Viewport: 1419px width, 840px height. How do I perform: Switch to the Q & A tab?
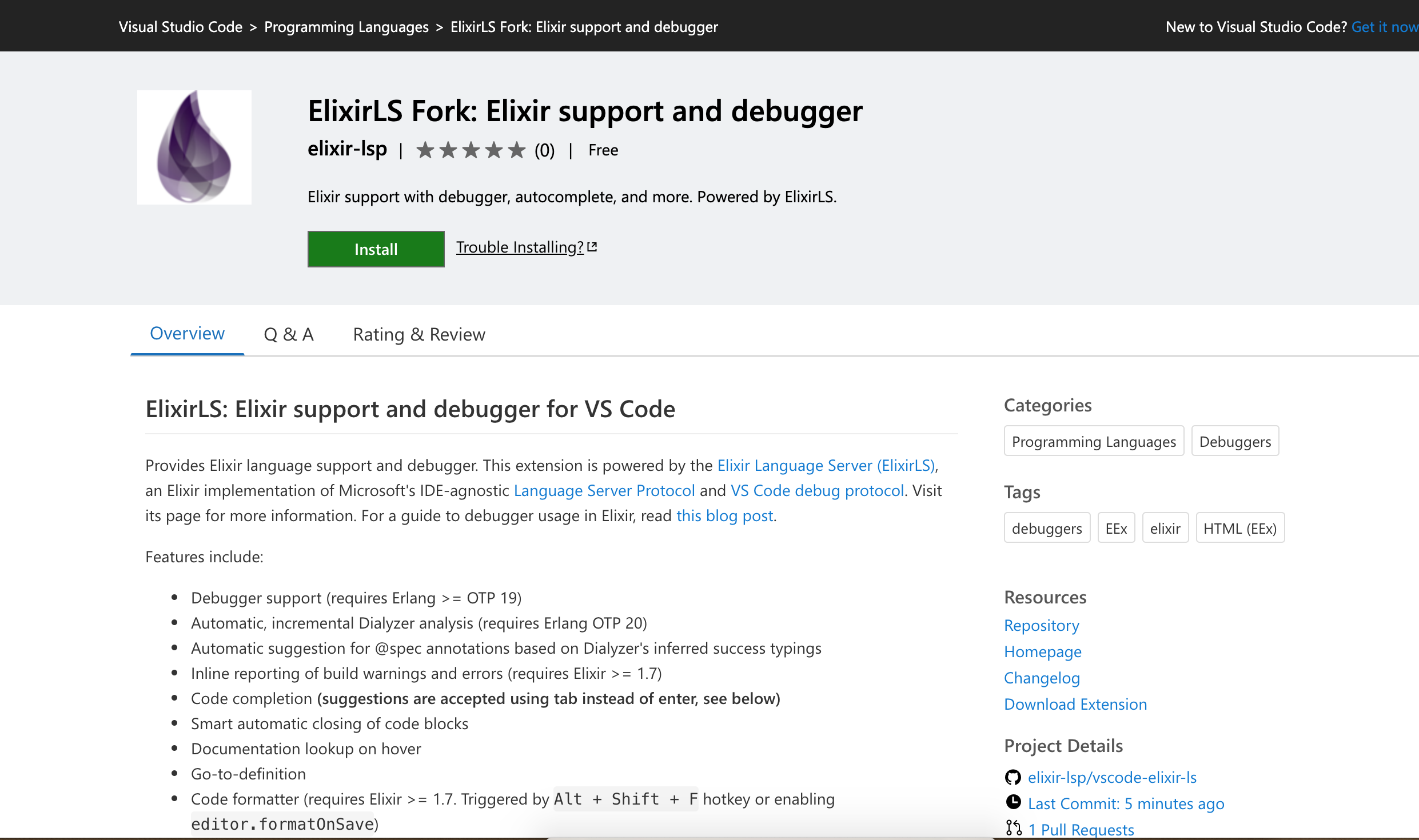click(288, 334)
